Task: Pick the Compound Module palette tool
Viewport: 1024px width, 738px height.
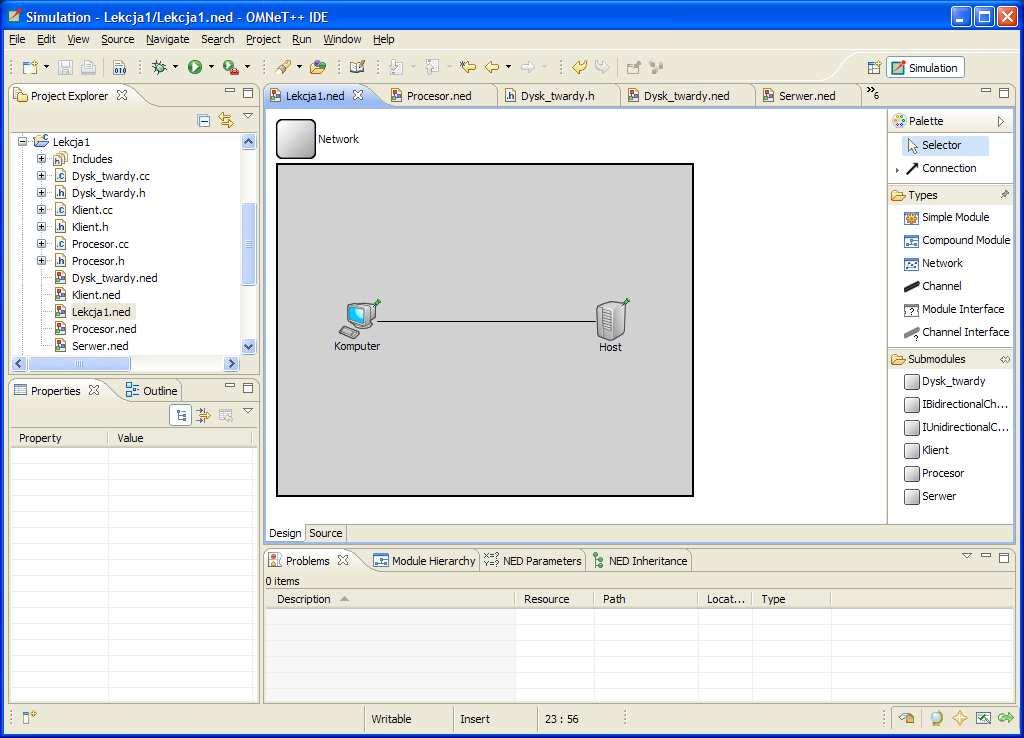Action: [x=957, y=240]
